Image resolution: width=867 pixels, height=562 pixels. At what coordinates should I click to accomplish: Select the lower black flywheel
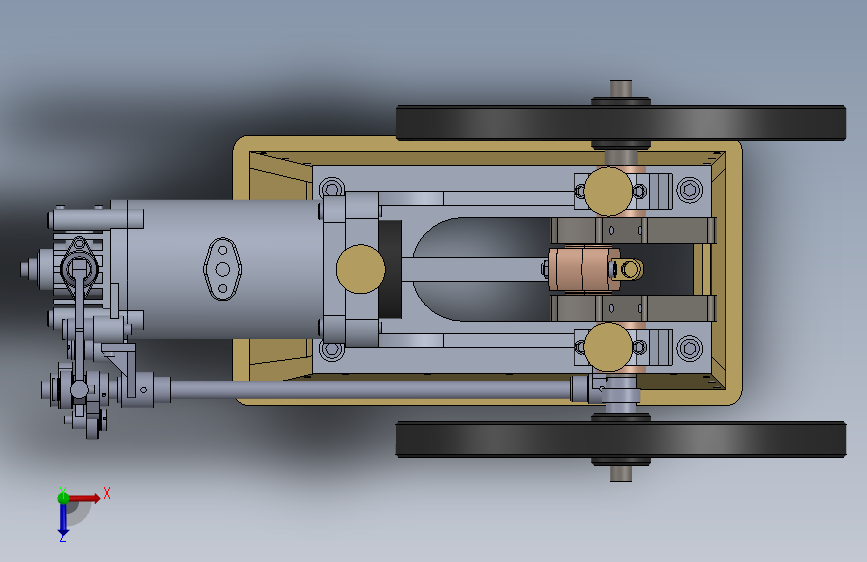click(x=621, y=440)
